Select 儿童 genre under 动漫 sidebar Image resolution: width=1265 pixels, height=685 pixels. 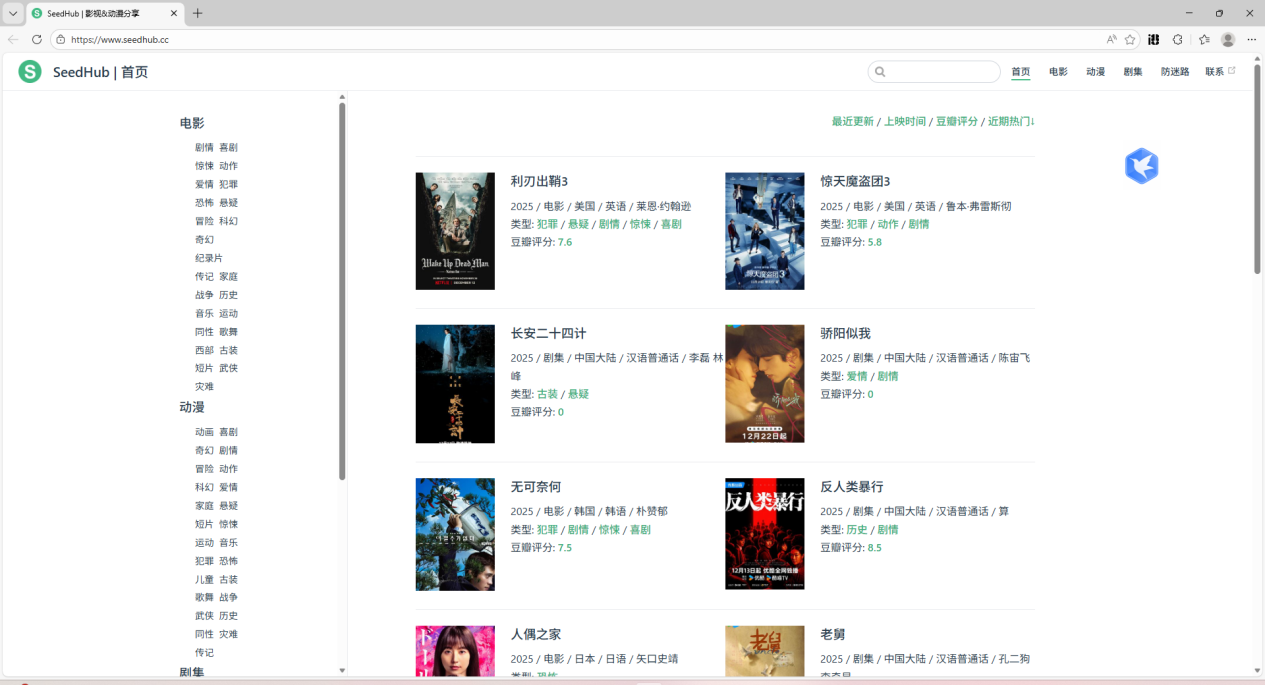point(204,579)
